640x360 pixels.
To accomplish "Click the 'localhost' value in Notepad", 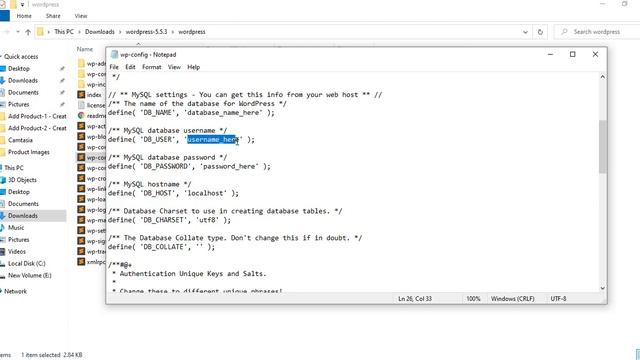I will (x=205, y=193).
